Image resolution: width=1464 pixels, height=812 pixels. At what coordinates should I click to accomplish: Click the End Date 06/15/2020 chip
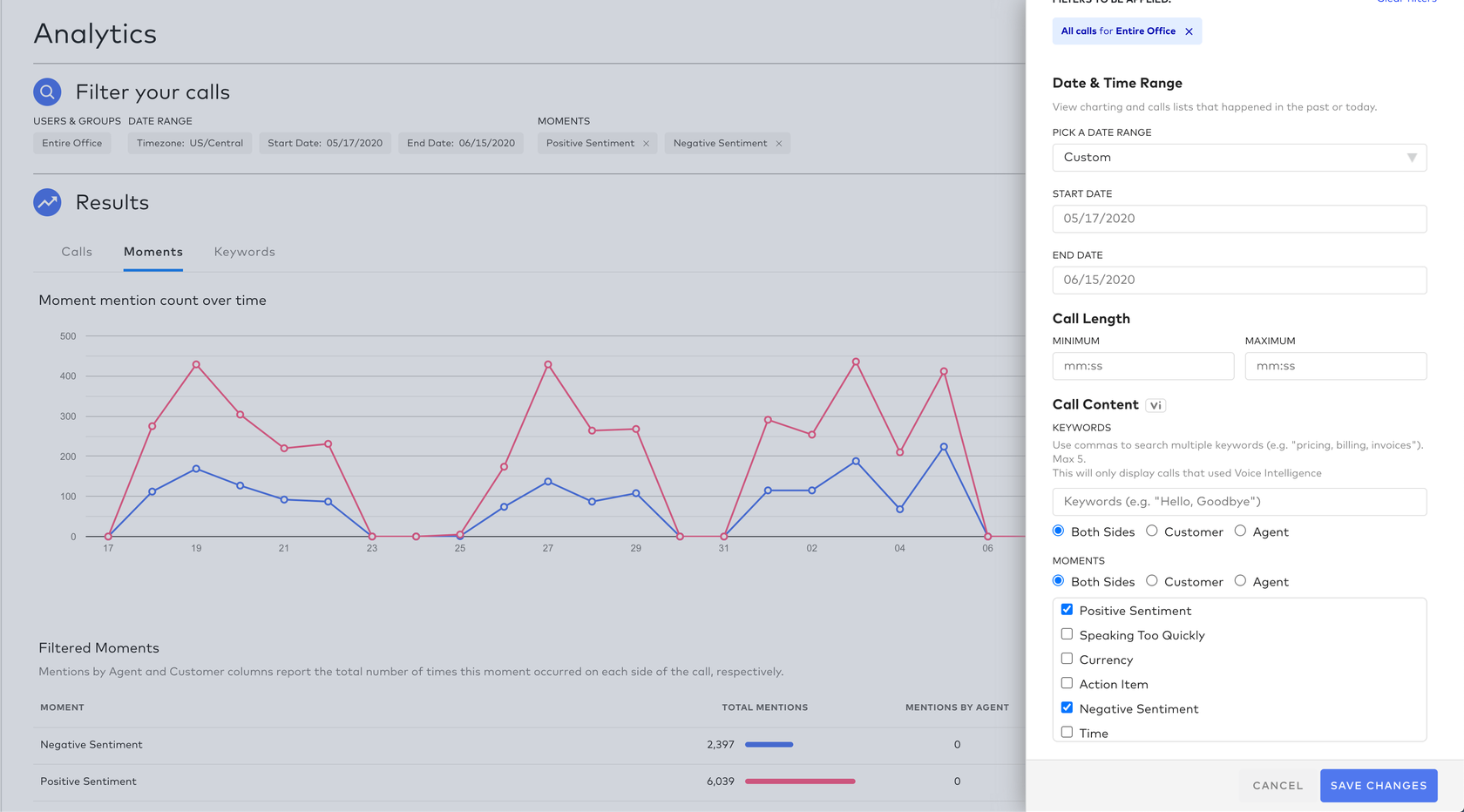pos(461,143)
